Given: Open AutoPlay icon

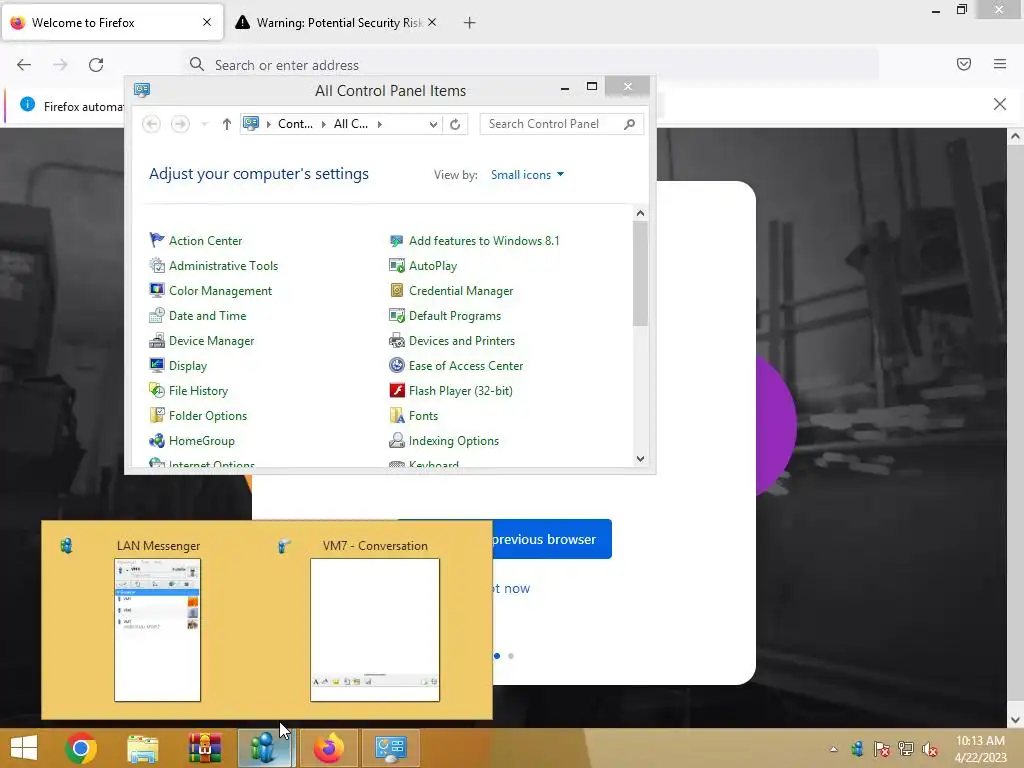Looking at the screenshot, I should click(396, 265).
